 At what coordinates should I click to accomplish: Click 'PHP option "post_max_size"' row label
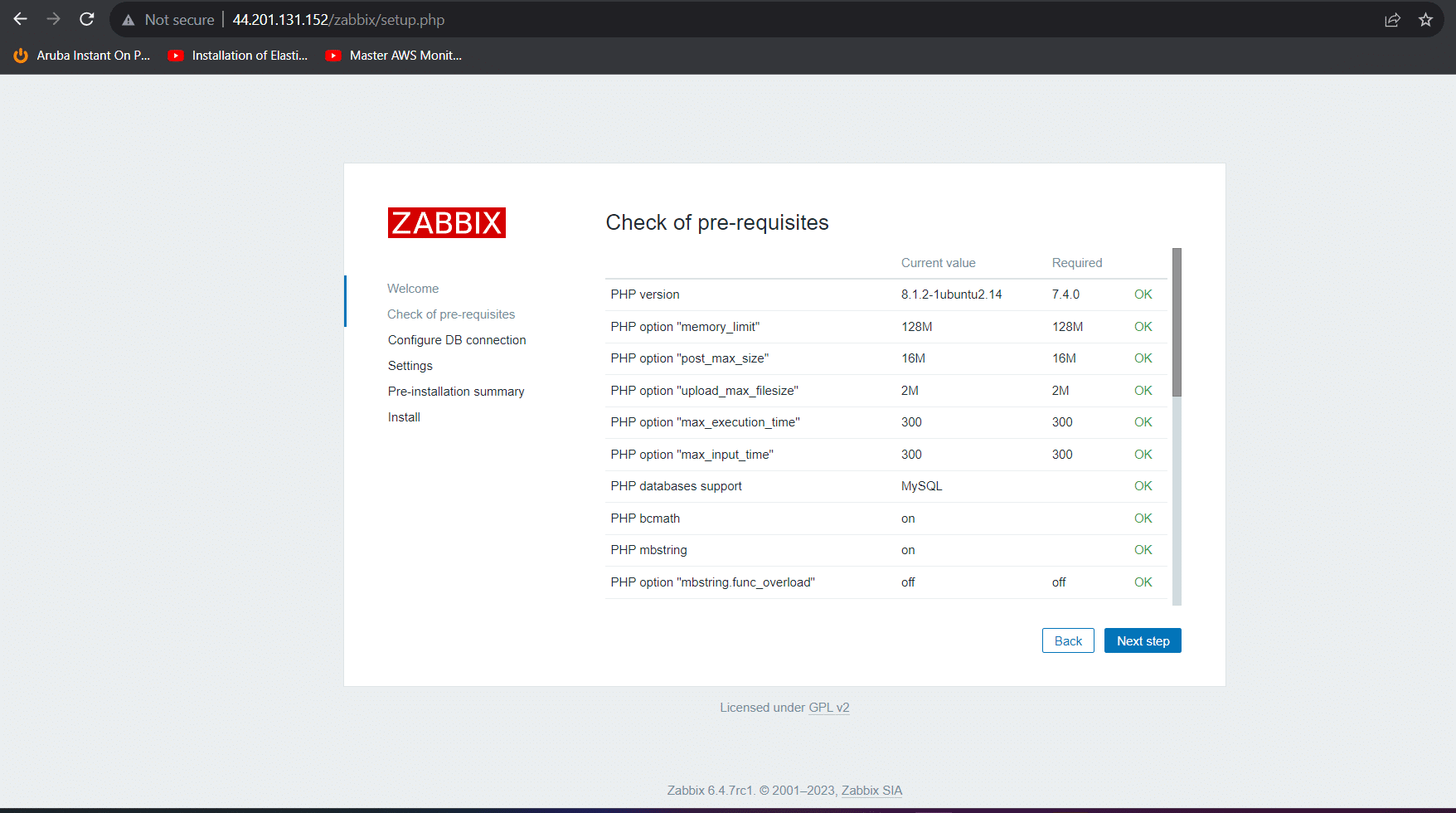(x=690, y=358)
